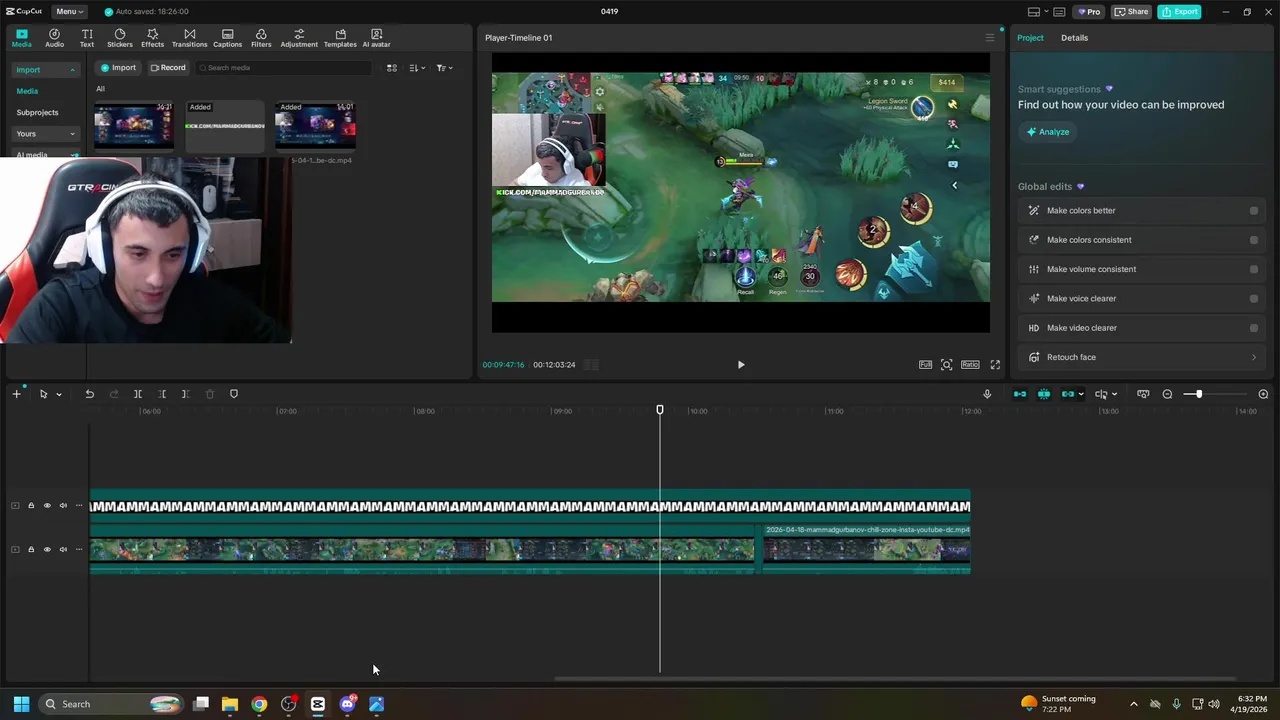This screenshot has width=1280, height=720.
Task: Click the timeline zoom in magnifier
Action: (1263, 394)
